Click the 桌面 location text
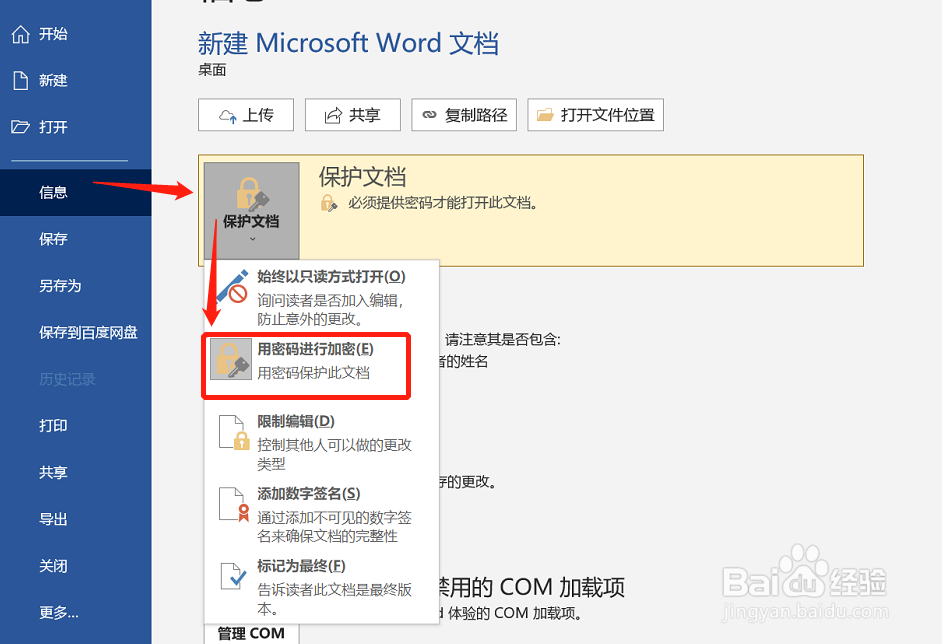Screen dimensions: 942x644 click(x=212, y=70)
